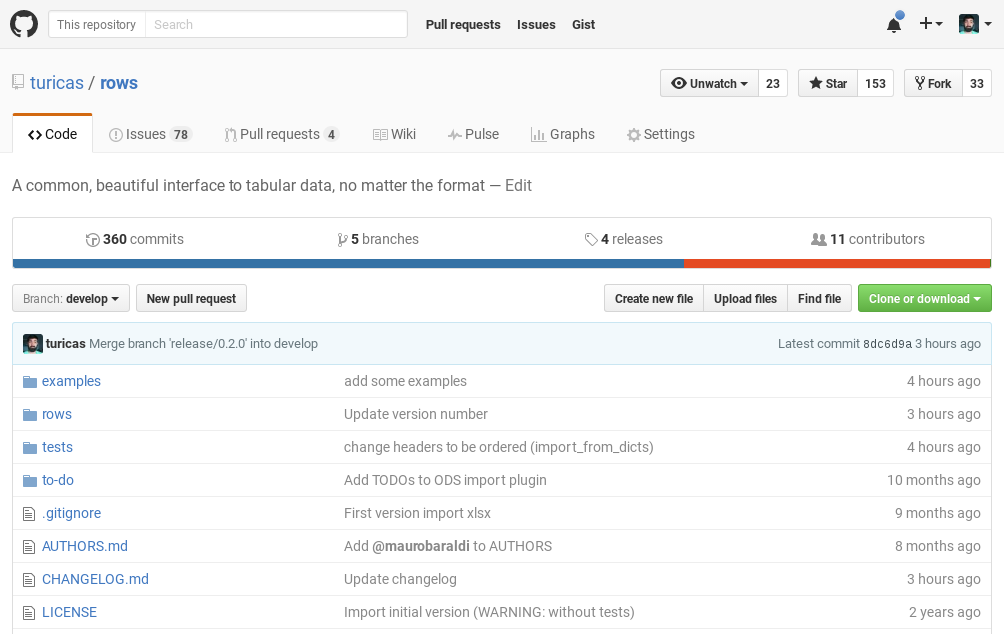1004x634 pixels.
Task: View the 11 contributors
Action: click(x=867, y=239)
